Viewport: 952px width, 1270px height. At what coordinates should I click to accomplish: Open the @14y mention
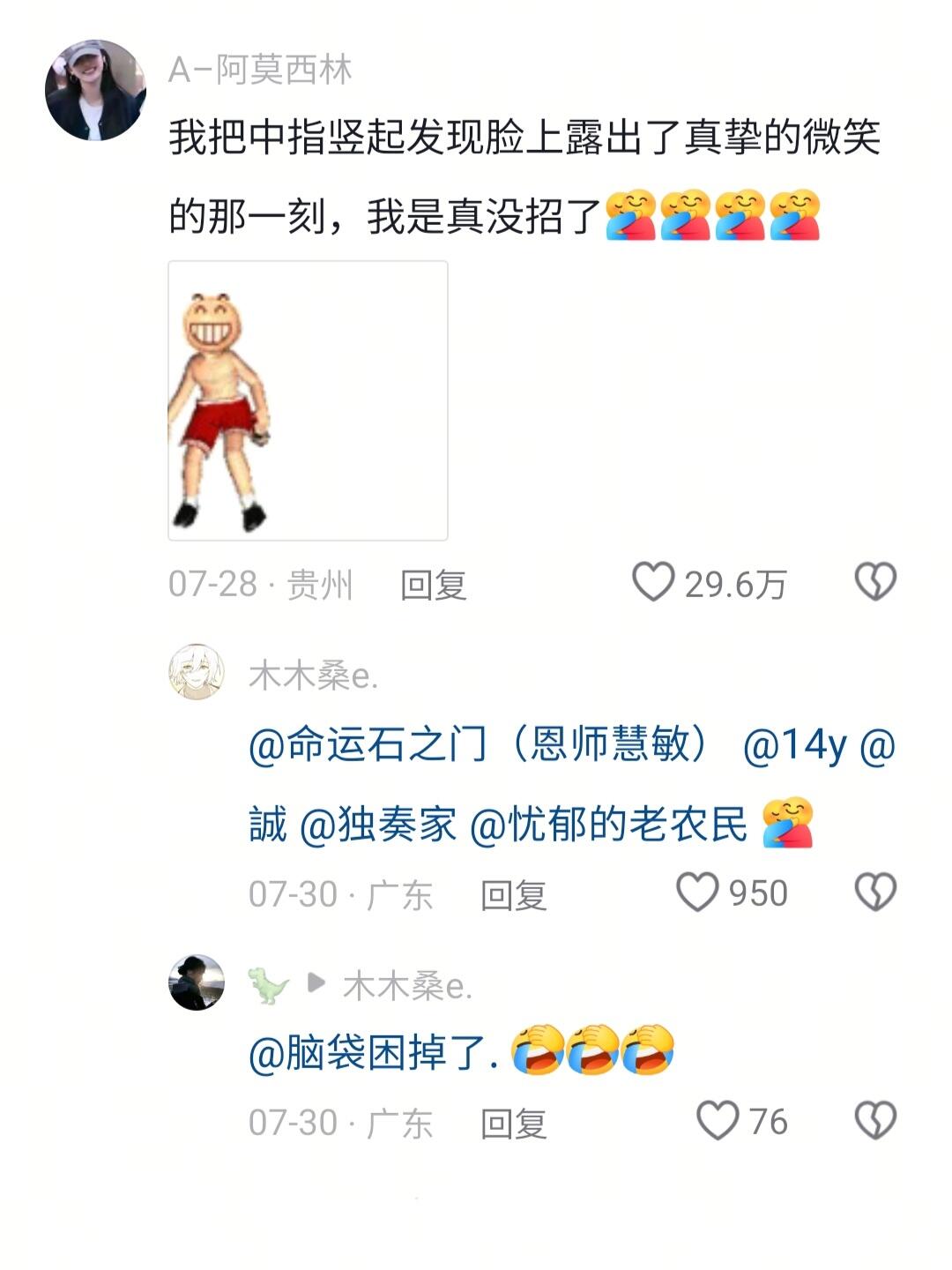click(x=794, y=746)
